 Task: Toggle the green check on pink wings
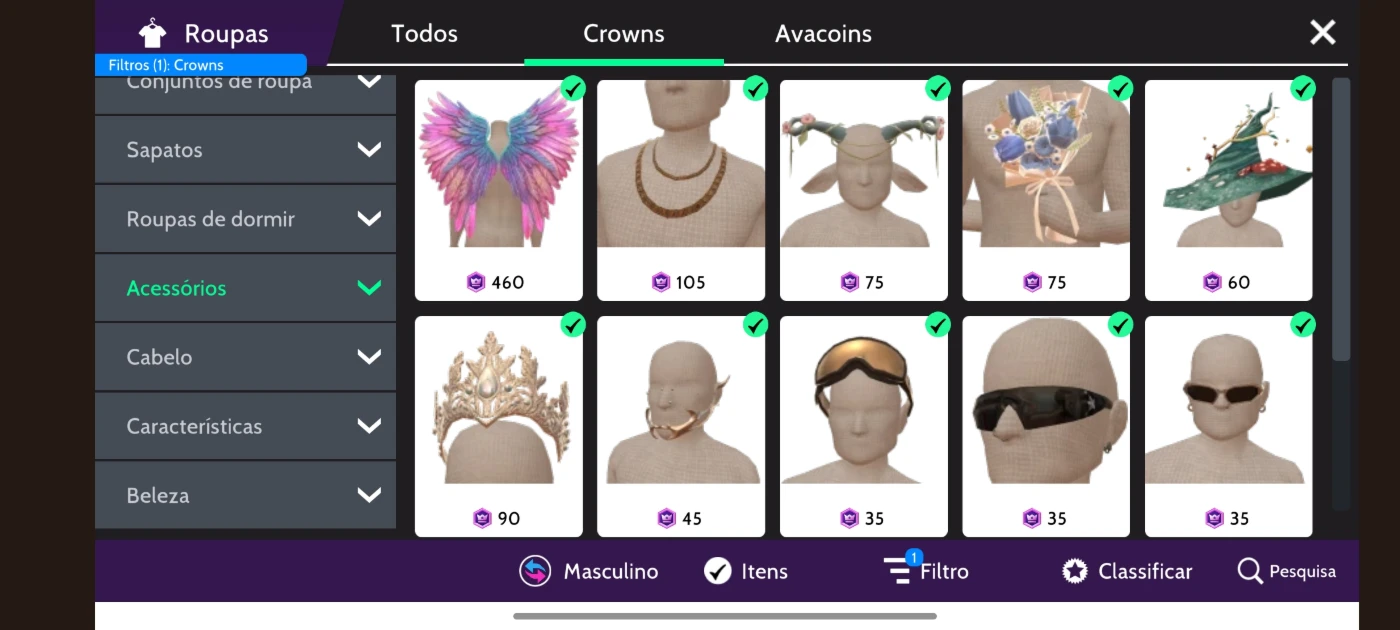(573, 89)
